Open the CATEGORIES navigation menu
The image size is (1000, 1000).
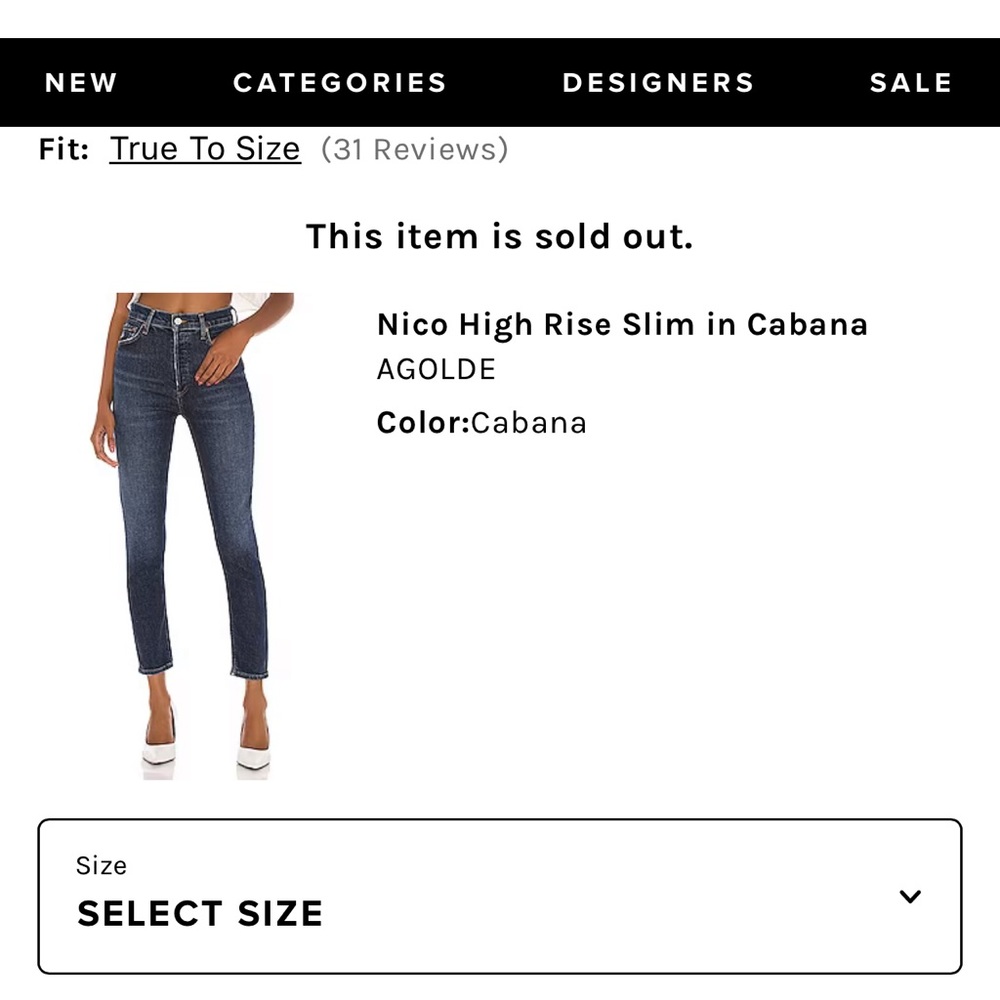340,82
